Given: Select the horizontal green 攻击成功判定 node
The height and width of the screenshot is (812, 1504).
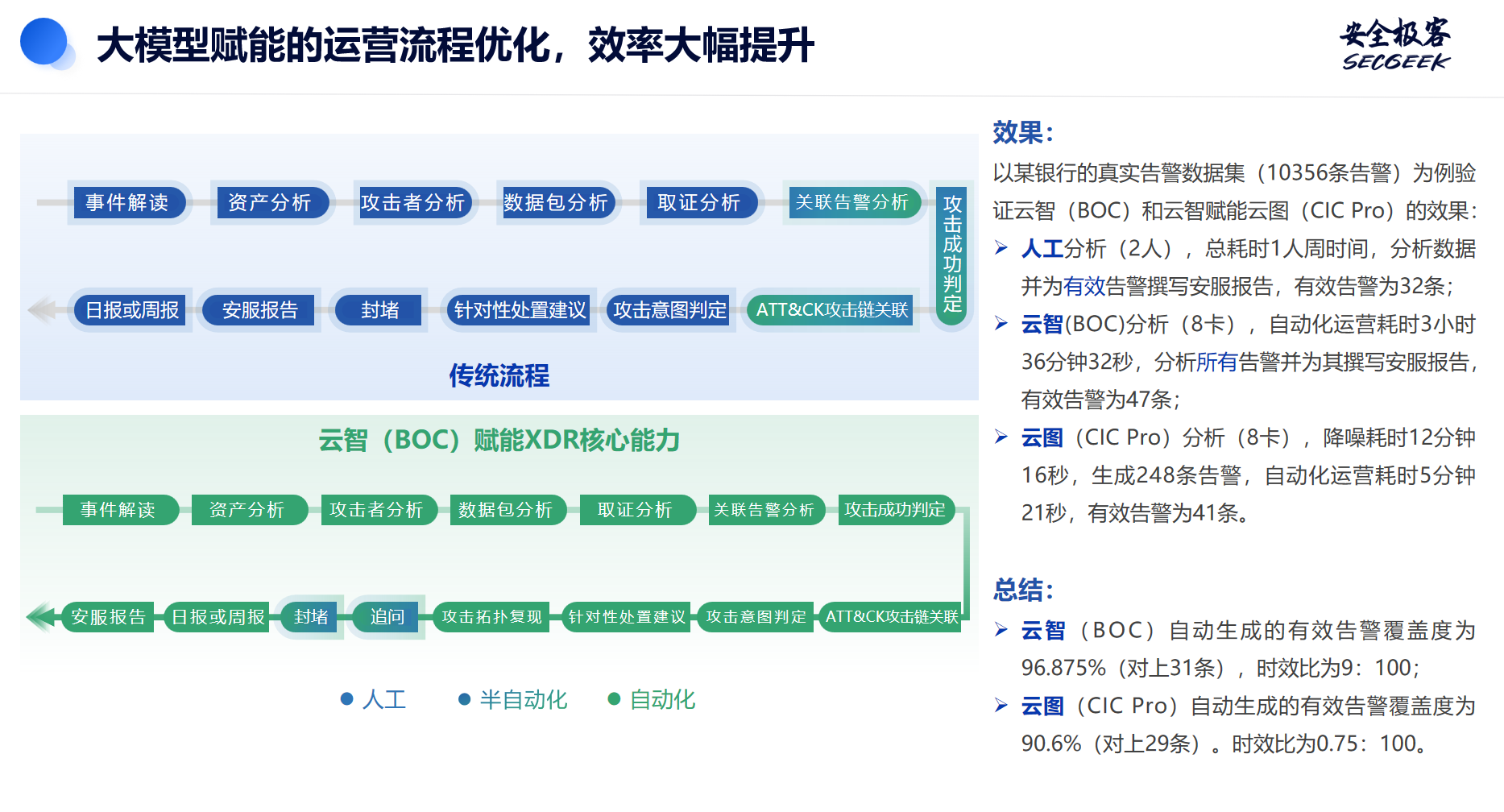Looking at the screenshot, I should click(x=896, y=510).
